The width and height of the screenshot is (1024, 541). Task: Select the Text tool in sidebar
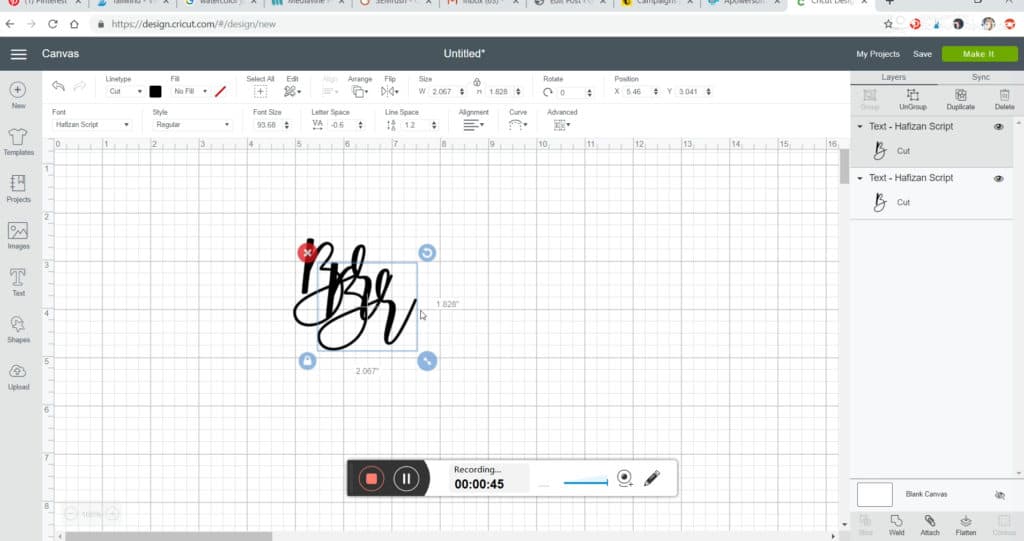(x=18, y=279)
